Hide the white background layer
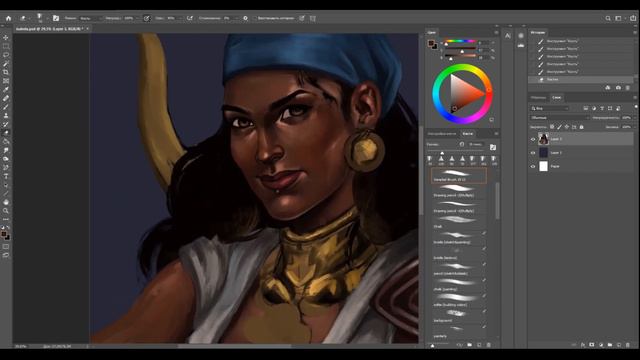This screenshot has height=360, width=640. pyautogui.click(x=533, y=167)
